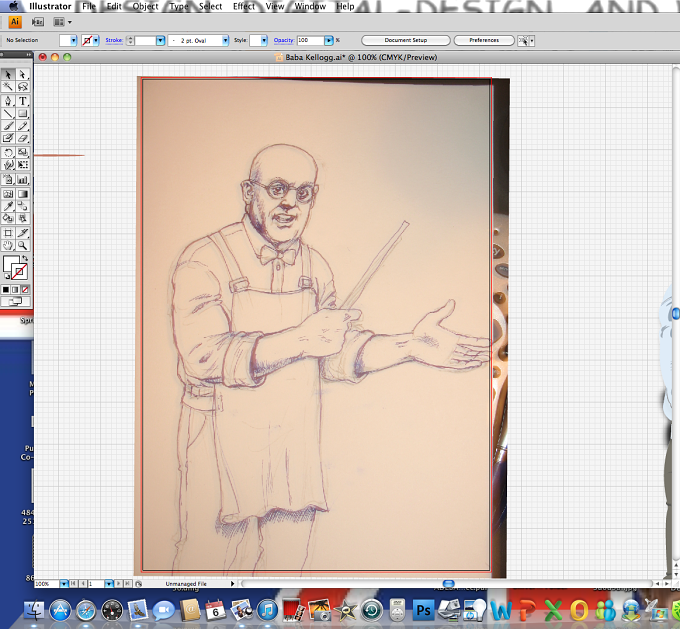Select the Blob Brush tool
The width and height of the screenshot is (680, 629).
click(8, 138)
